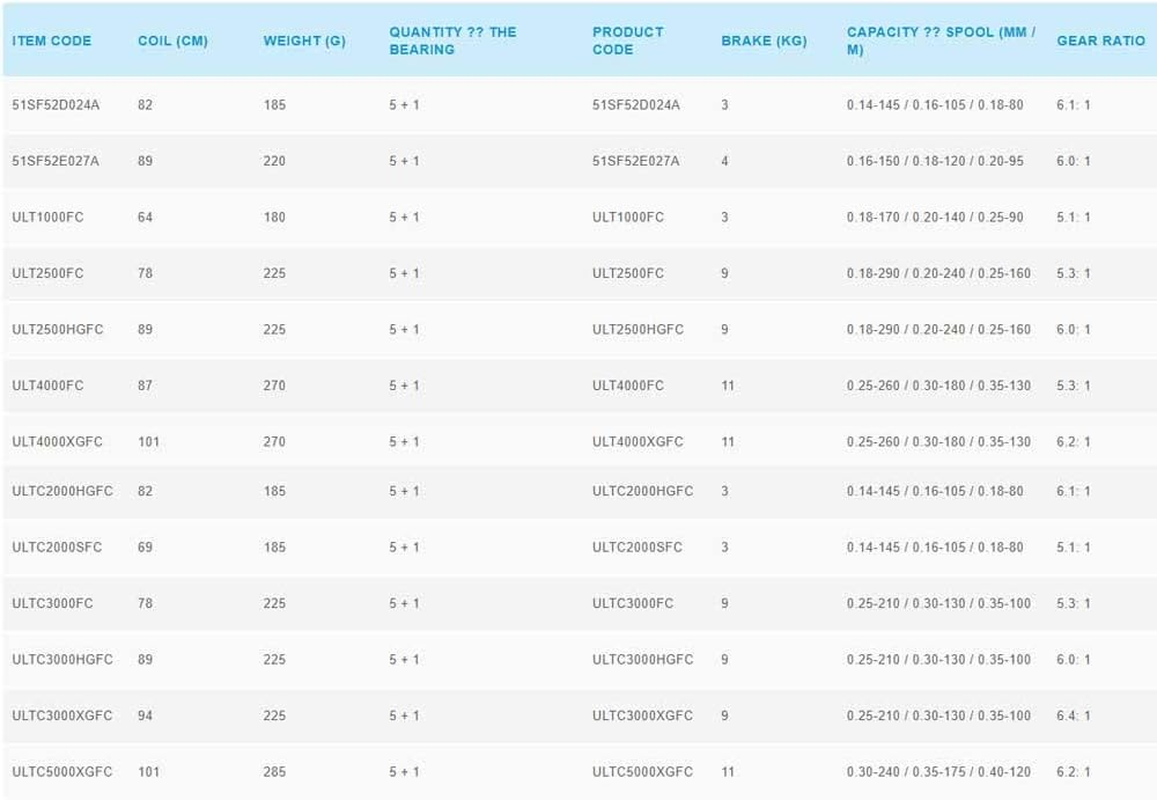This screenshot has height=800, width=1157.
Task: Select the BRAKE (KG) column header
Action: pos(763,41)
